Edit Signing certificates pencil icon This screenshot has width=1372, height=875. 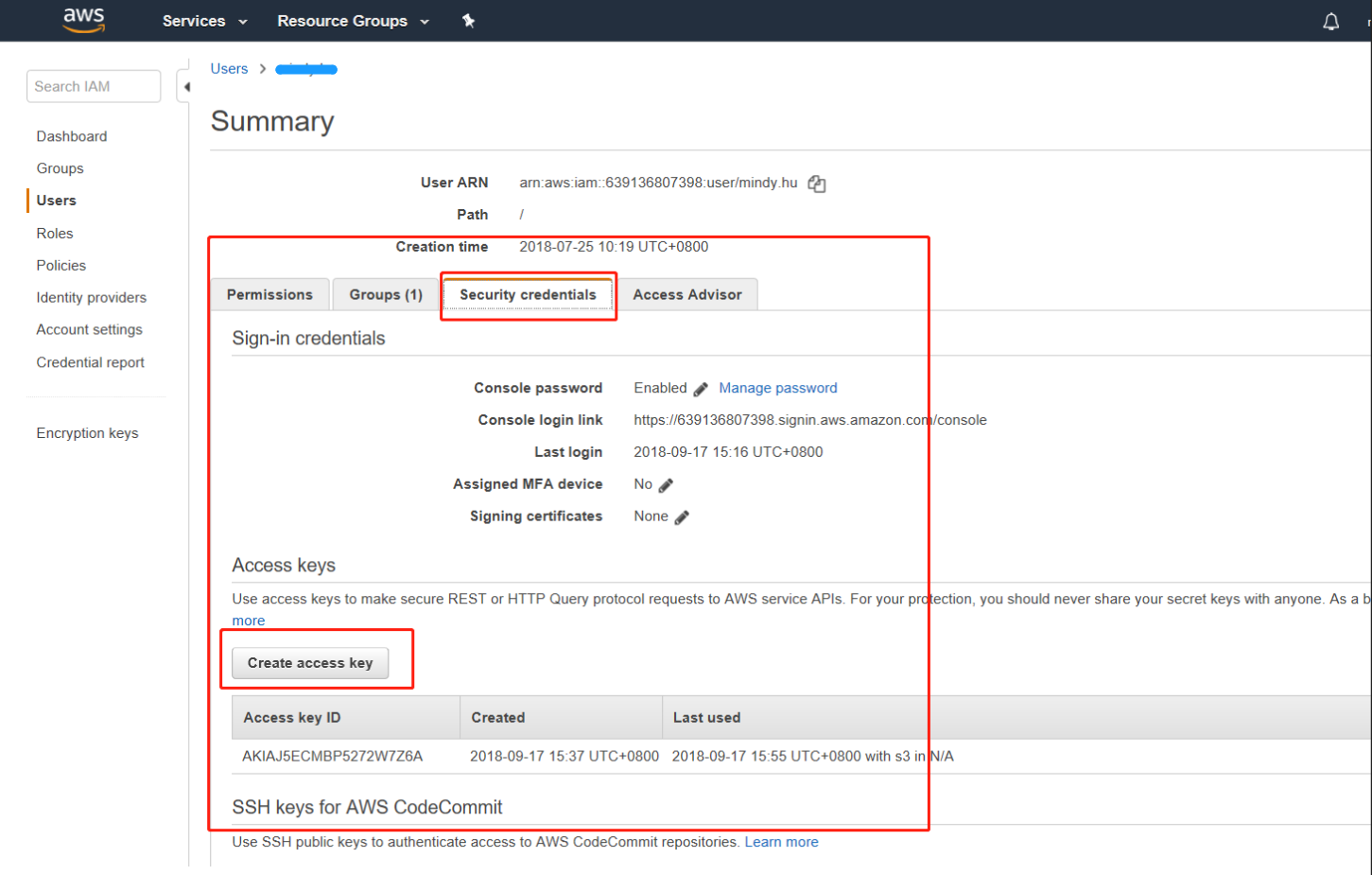coord(683,516)
